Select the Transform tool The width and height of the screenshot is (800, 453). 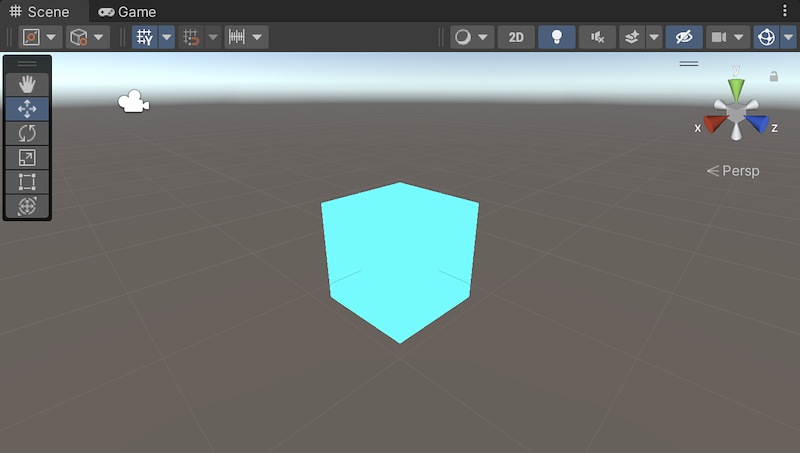coord(27,206)
